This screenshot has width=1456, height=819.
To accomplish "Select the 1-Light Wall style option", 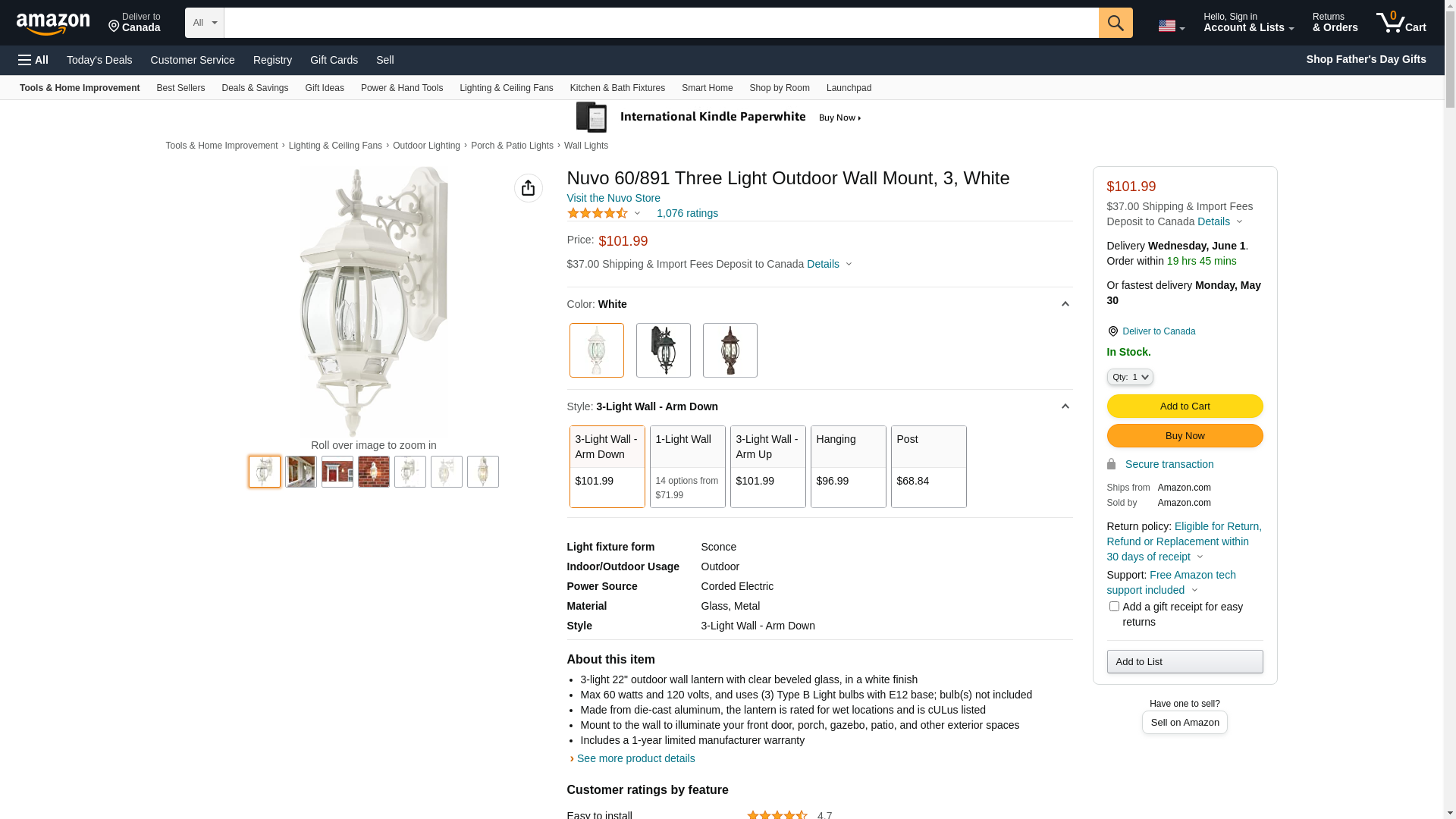I will click(x=687, y=466).
